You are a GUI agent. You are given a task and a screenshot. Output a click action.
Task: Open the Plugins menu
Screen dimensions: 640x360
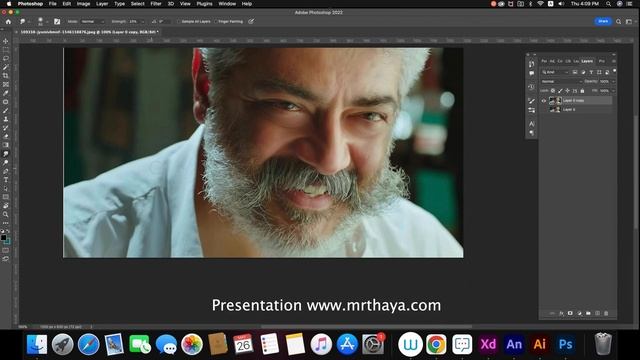[x=204, y=4]
